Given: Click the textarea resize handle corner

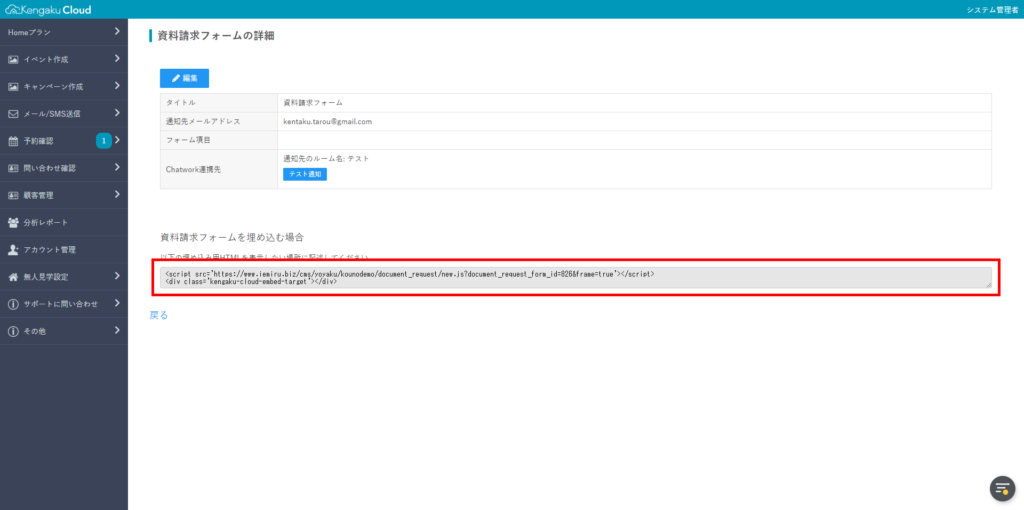Looking at the screenshot, I should click(989, 285).
